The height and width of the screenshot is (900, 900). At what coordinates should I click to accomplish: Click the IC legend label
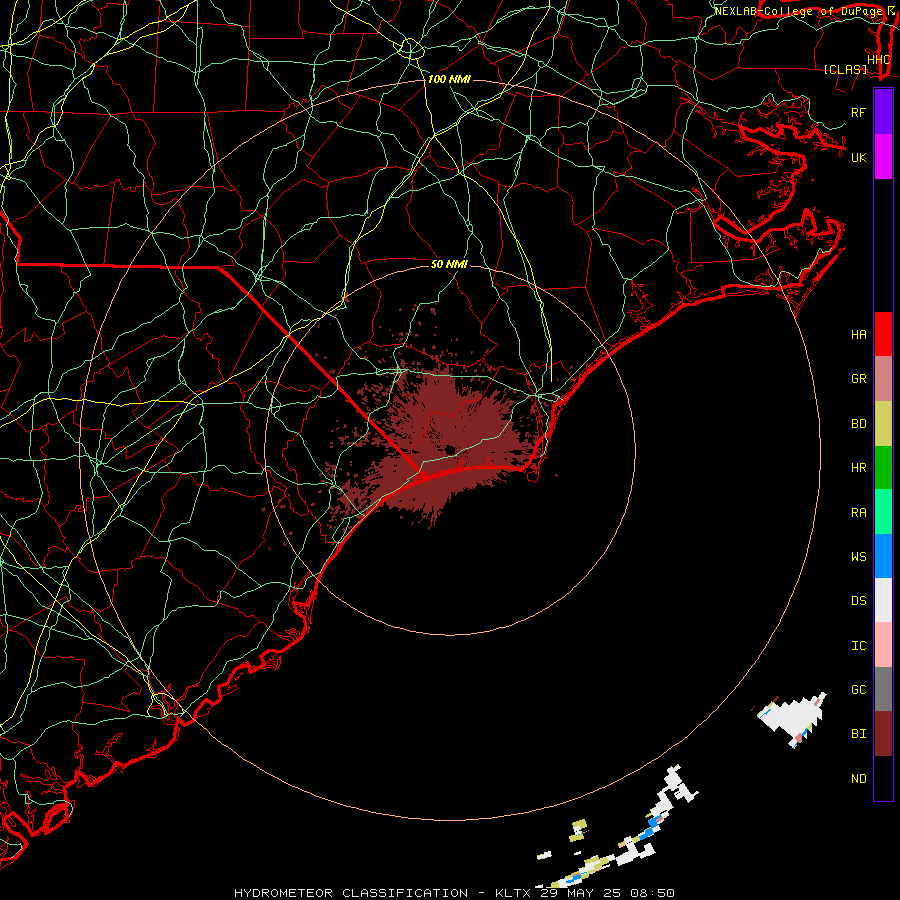[859, 646]
